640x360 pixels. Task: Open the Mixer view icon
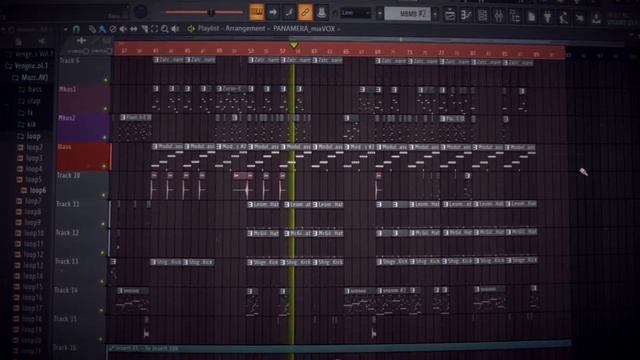pyautogui.click(x=498, y=16)
